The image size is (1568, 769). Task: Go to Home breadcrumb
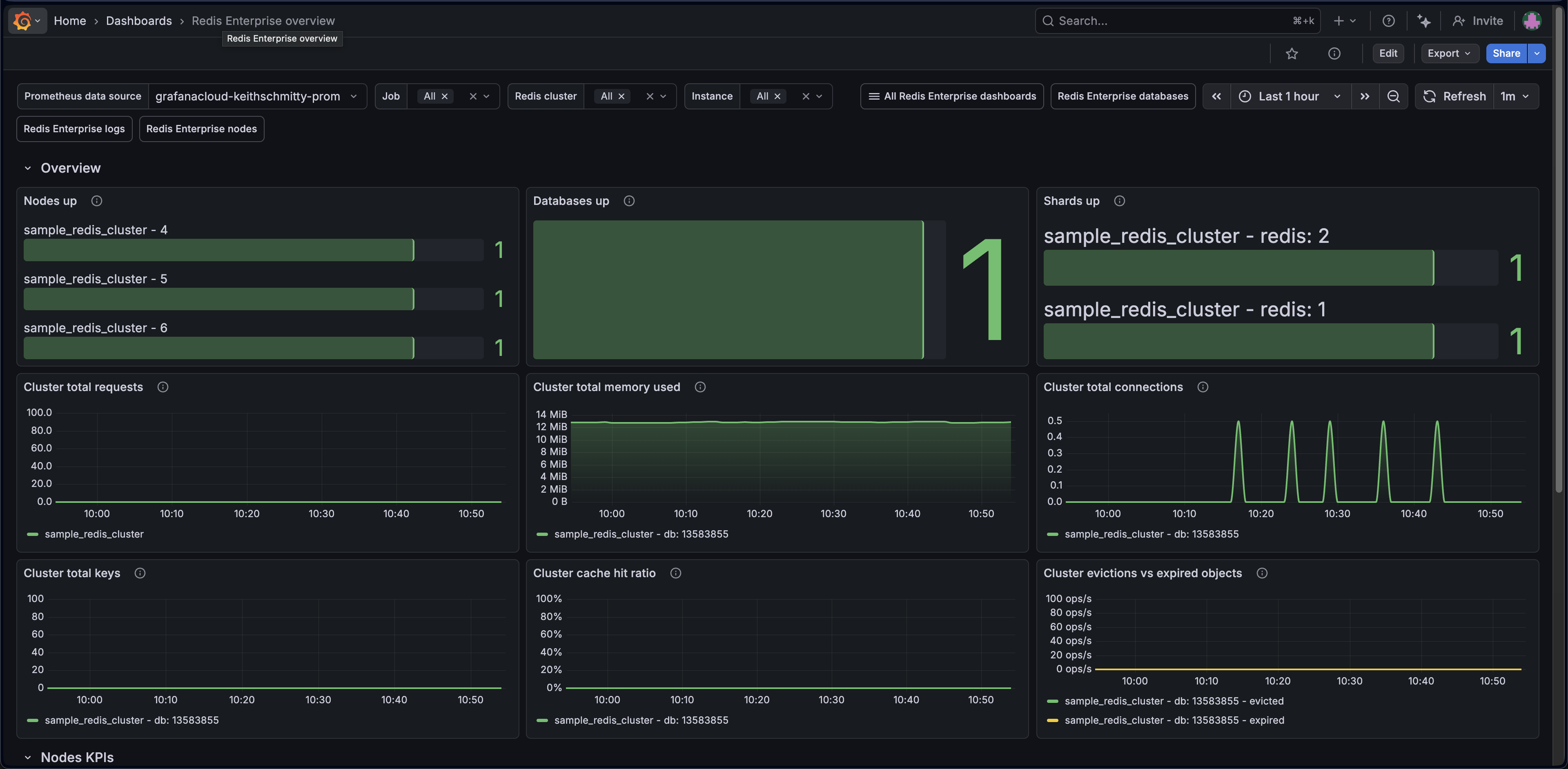click(70, 21)
